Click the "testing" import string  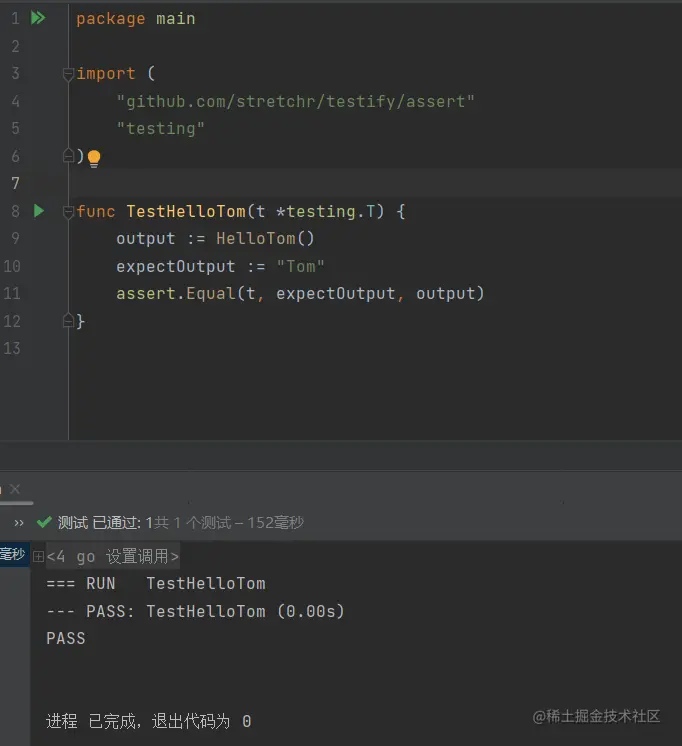pyautogui.click(x=160, y=128)
